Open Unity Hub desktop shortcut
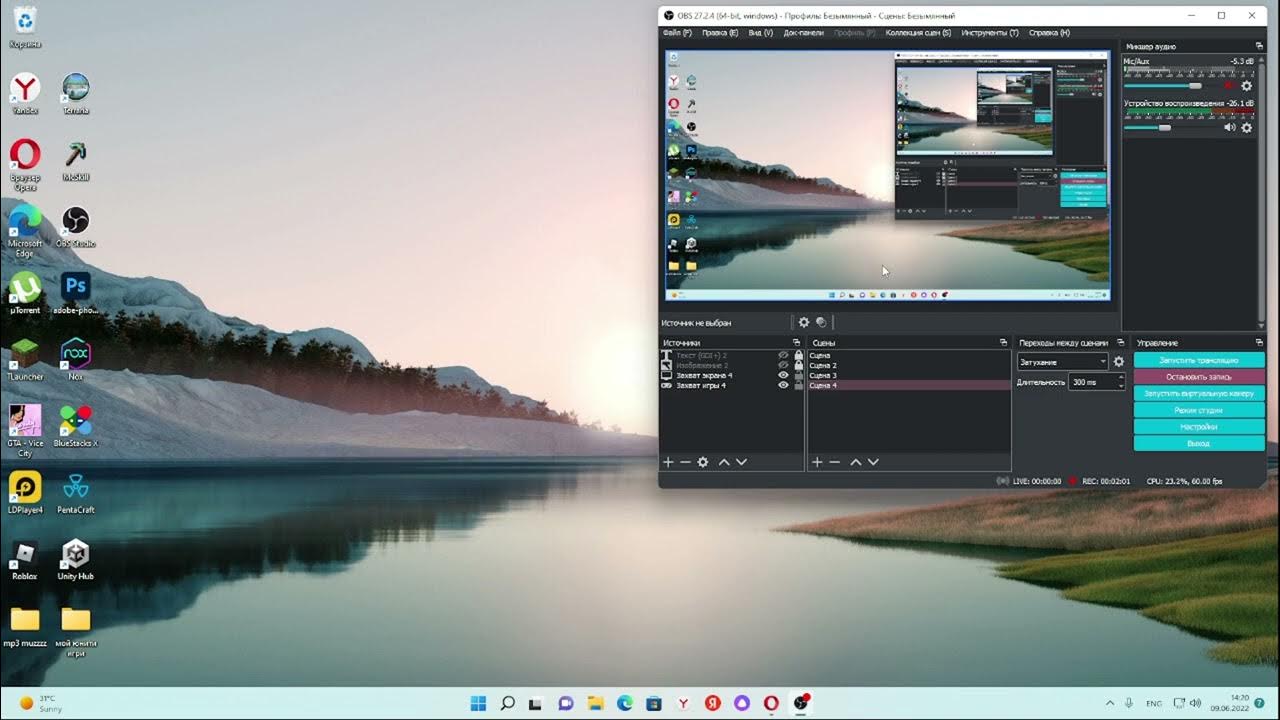The height and width of the screenshot is (720, 1280). click(x=76, y=560)
